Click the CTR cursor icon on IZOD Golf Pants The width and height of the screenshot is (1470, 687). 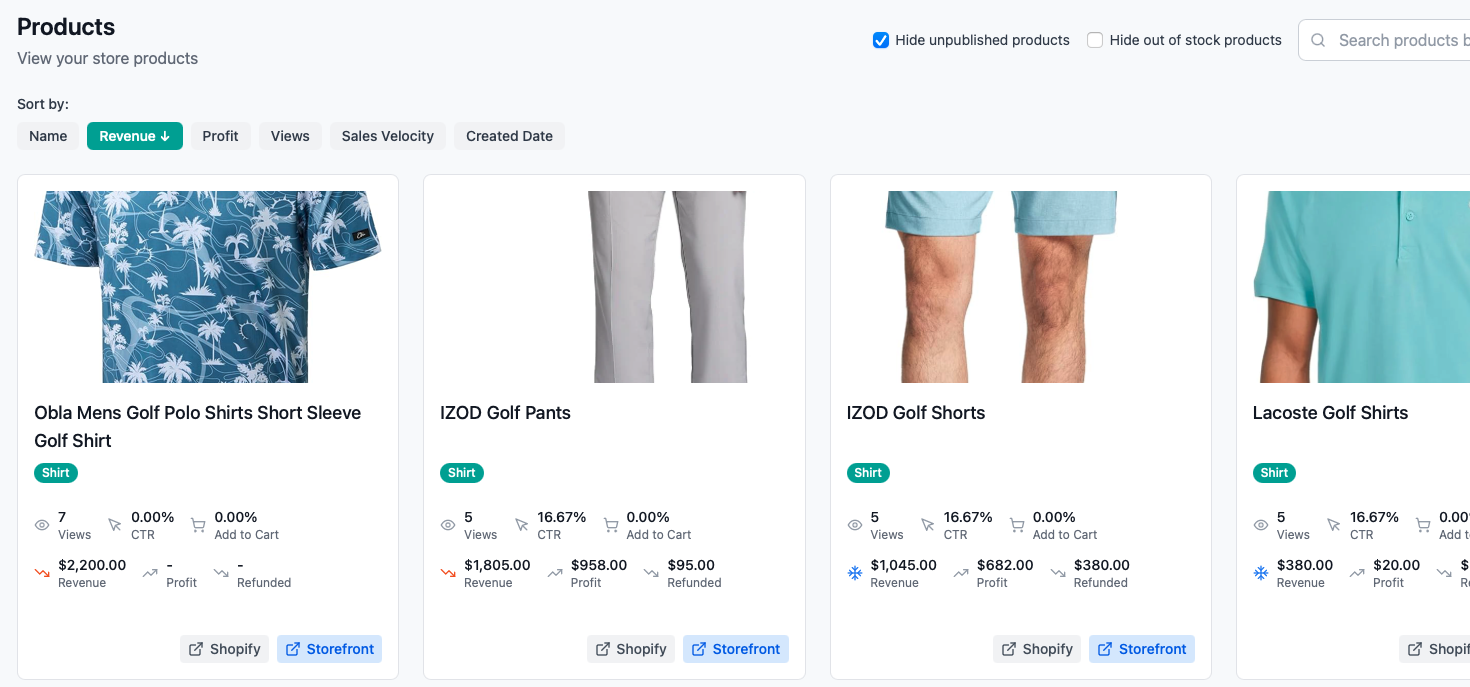click(521, 524)
